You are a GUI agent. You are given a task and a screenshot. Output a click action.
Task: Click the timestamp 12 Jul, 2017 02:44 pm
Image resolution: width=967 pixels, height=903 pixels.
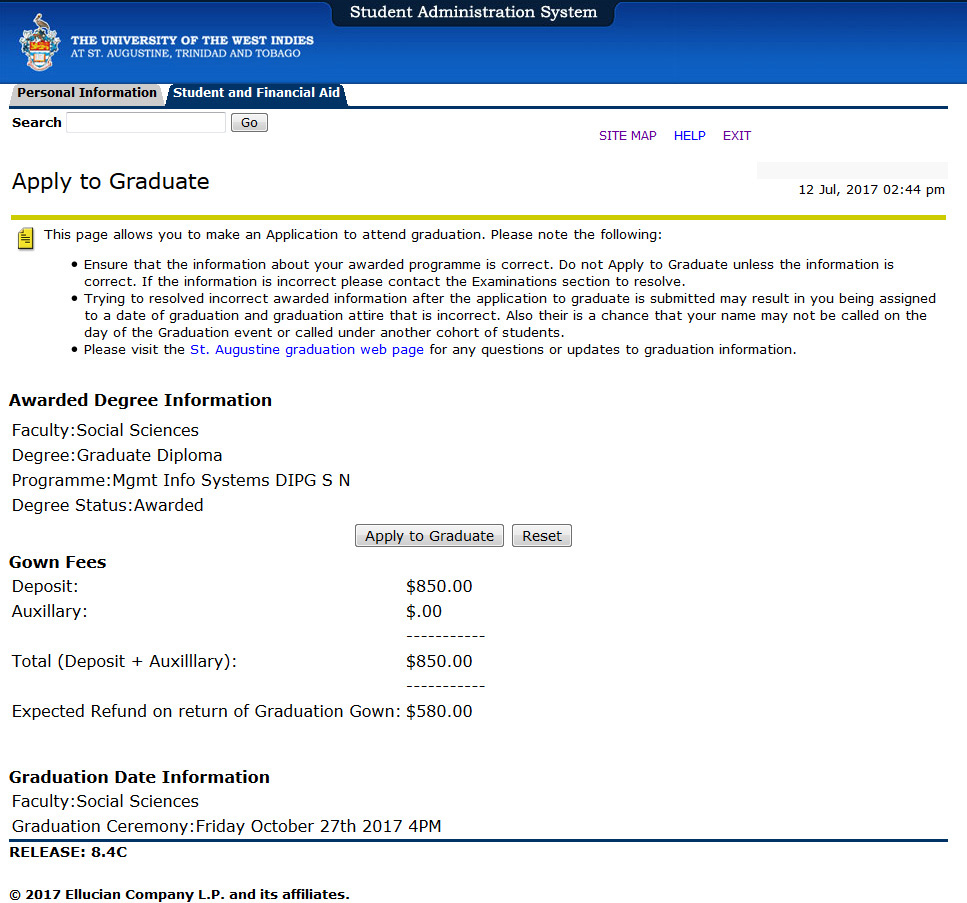point(870,189)
